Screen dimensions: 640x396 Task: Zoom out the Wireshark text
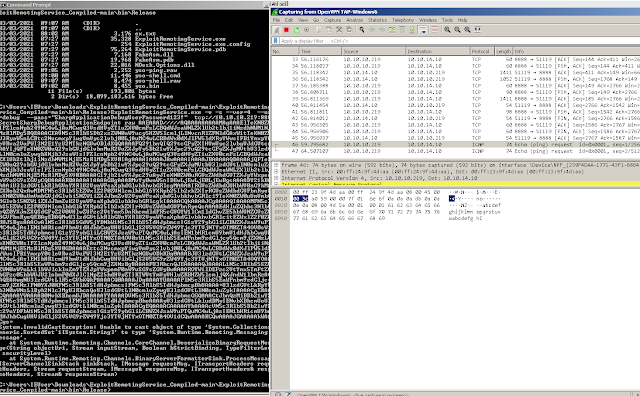(x=457, y=30)
